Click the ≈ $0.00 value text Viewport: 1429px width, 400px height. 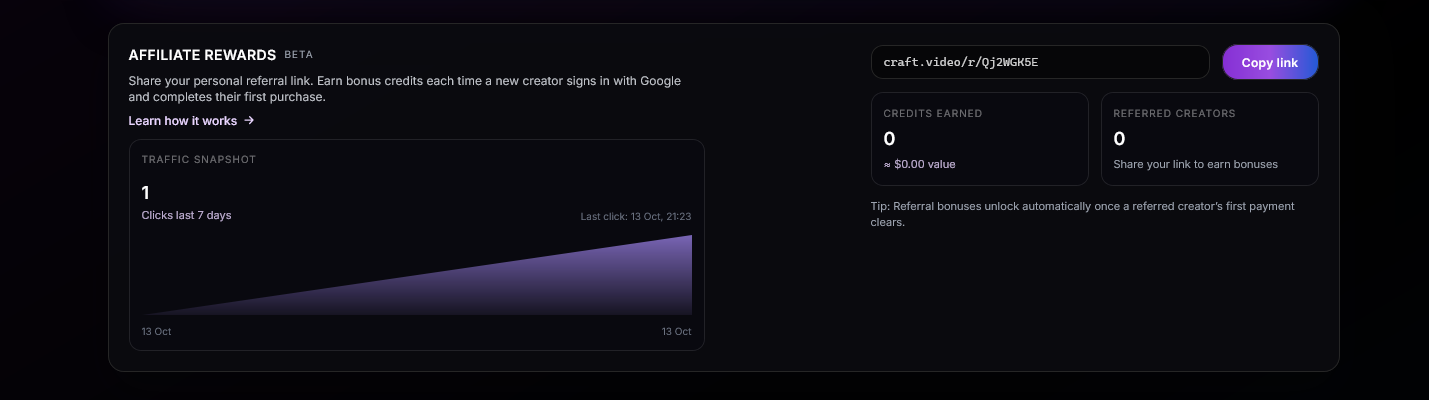tap(919, 164)
